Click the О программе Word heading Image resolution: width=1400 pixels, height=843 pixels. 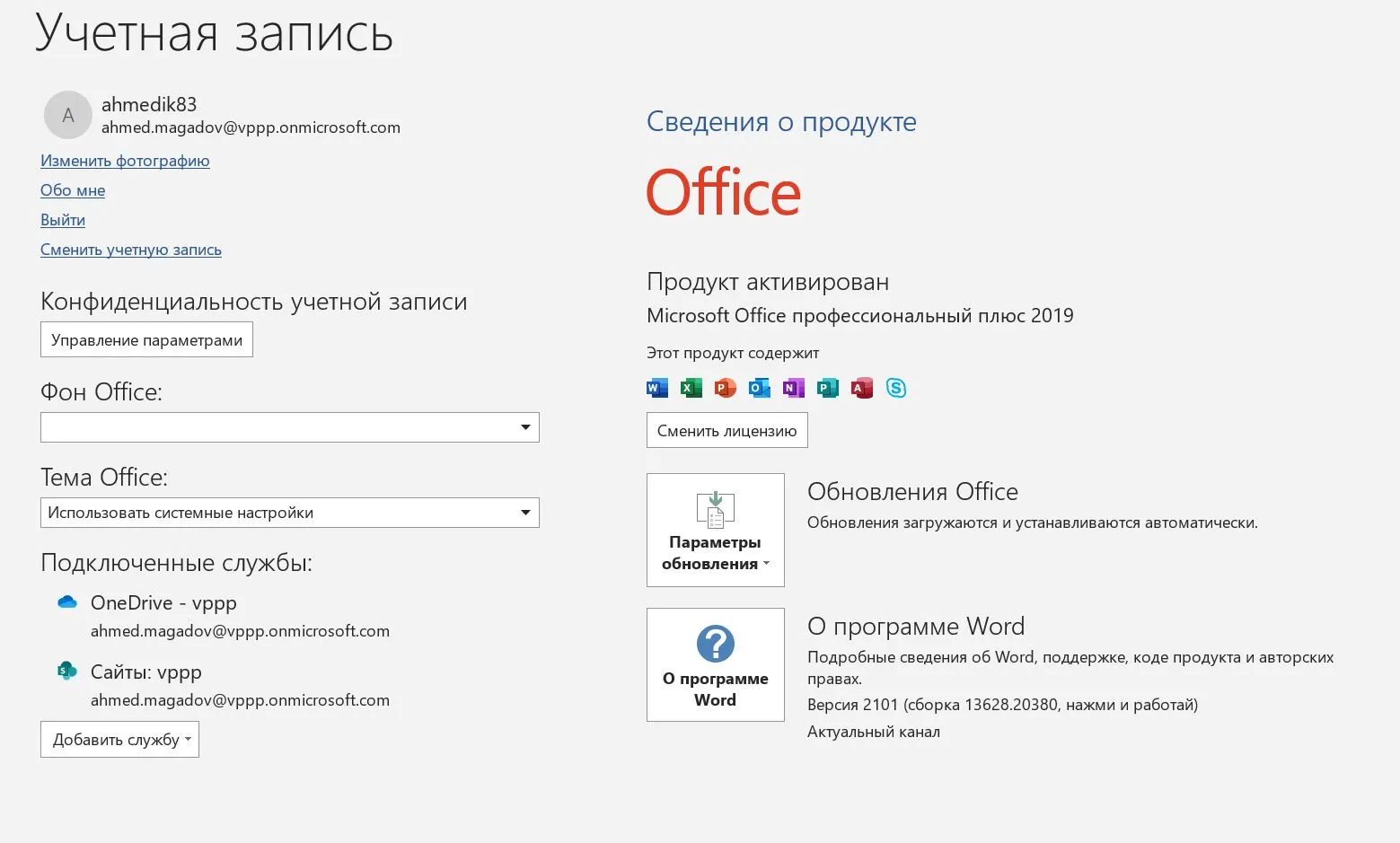[x=916, y=627]
